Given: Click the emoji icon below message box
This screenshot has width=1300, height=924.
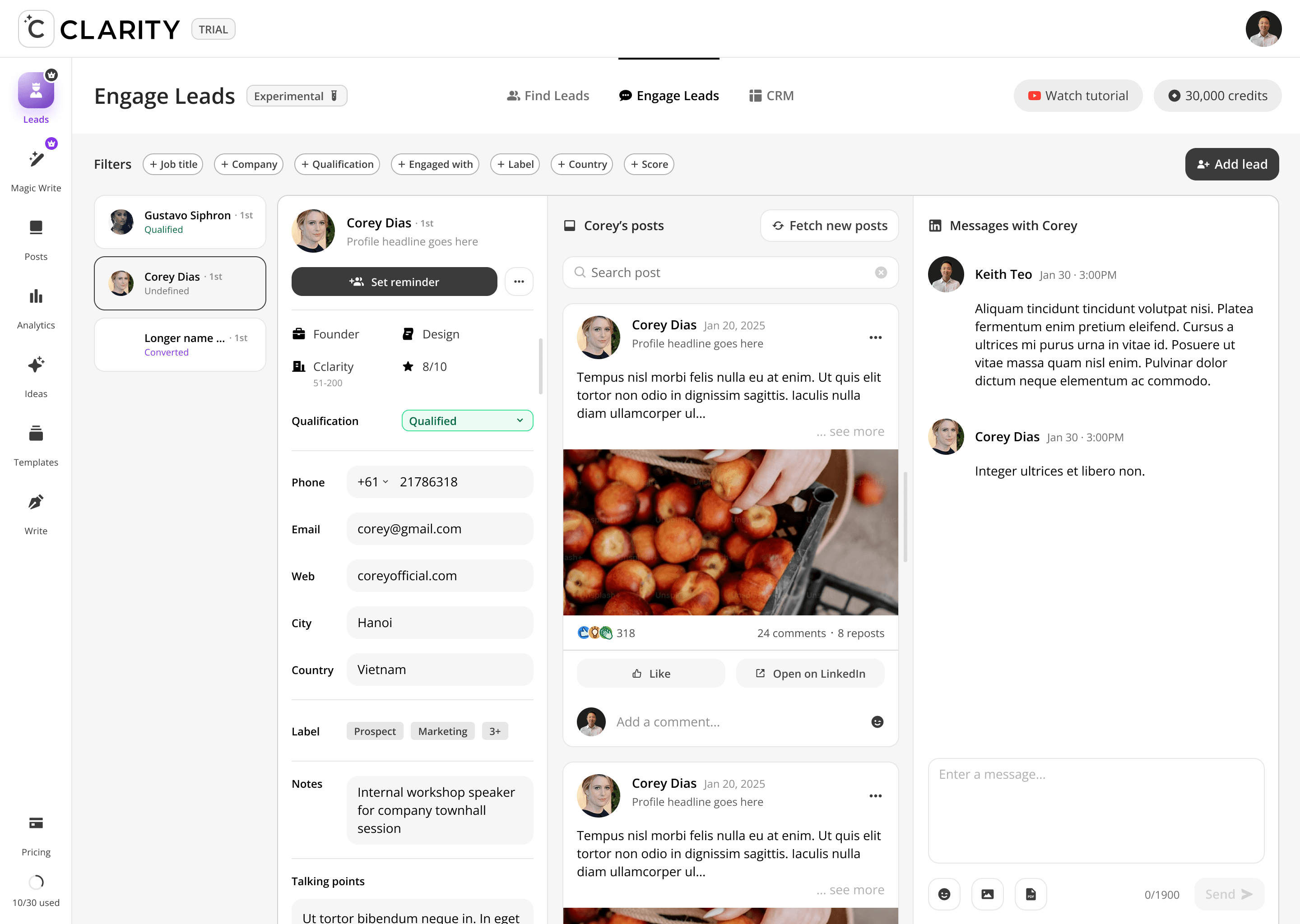Looking at the screenshot, I should pos(944,894).
